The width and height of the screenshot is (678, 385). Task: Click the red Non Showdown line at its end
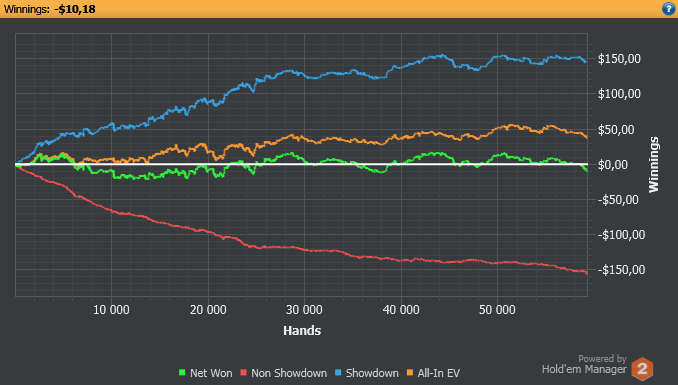click(x=586, y=273)
